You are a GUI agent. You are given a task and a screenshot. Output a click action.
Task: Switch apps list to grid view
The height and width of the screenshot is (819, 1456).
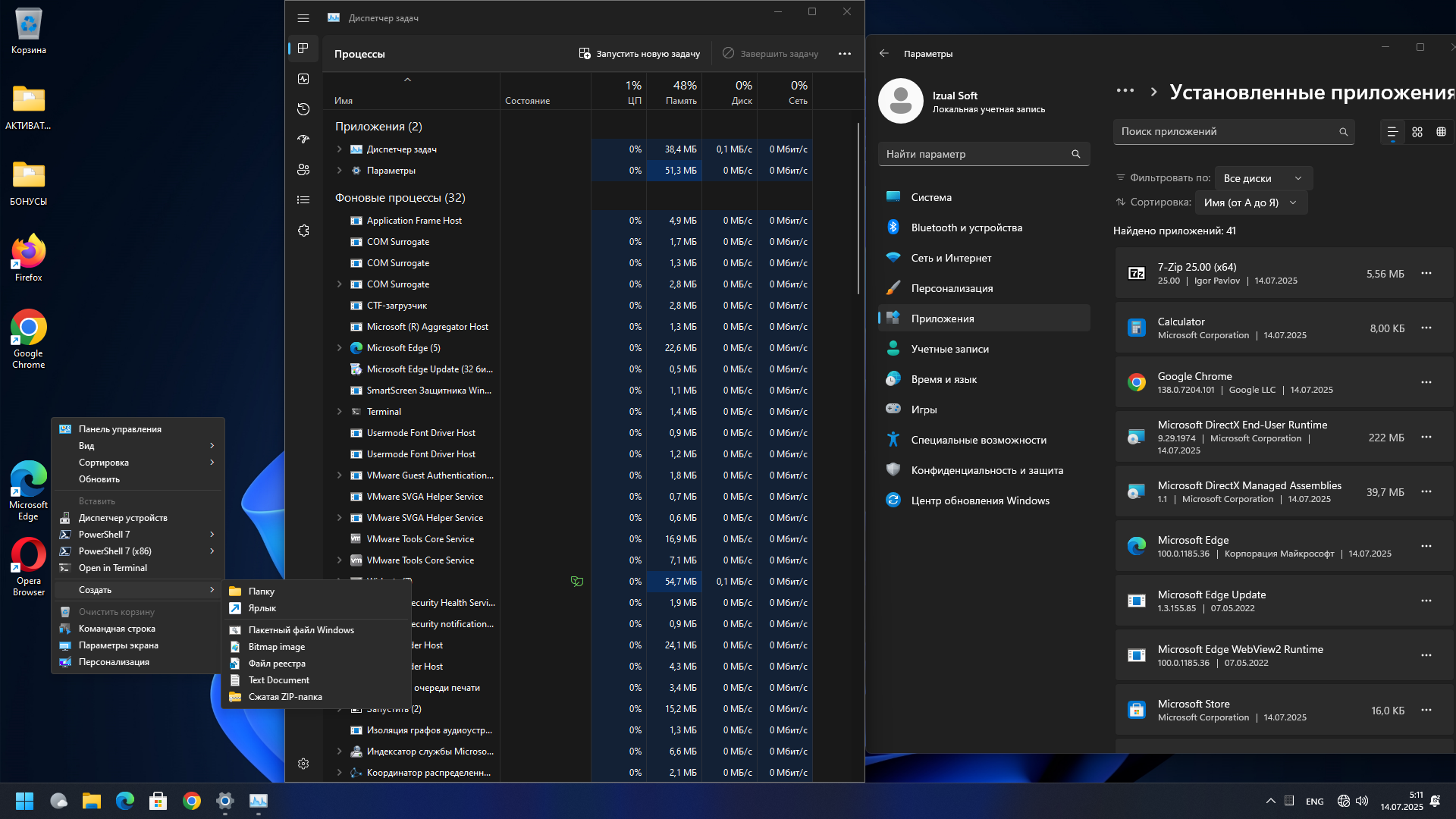[1417, 132]
